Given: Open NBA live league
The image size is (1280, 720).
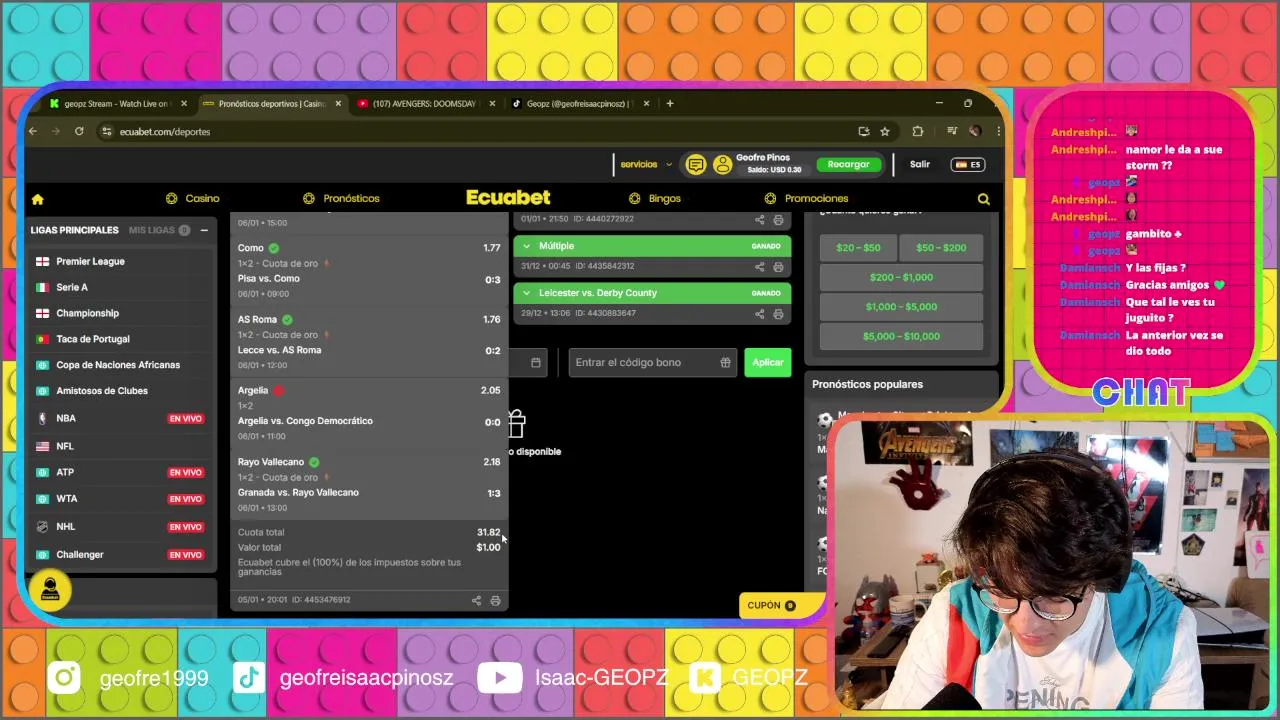Looking at the screenshot, I should click(120, 419).
